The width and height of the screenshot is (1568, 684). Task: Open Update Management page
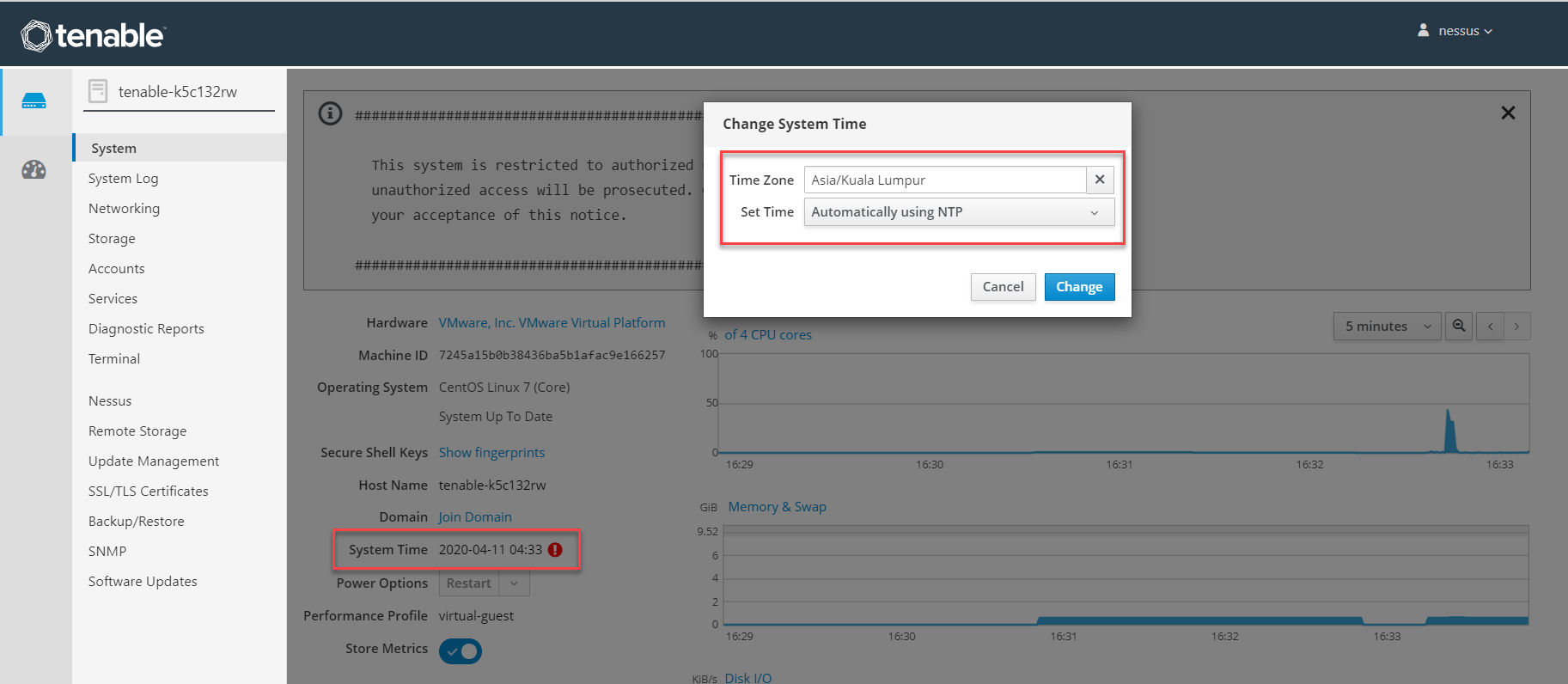pyautogui.click(x=154, y=461)
